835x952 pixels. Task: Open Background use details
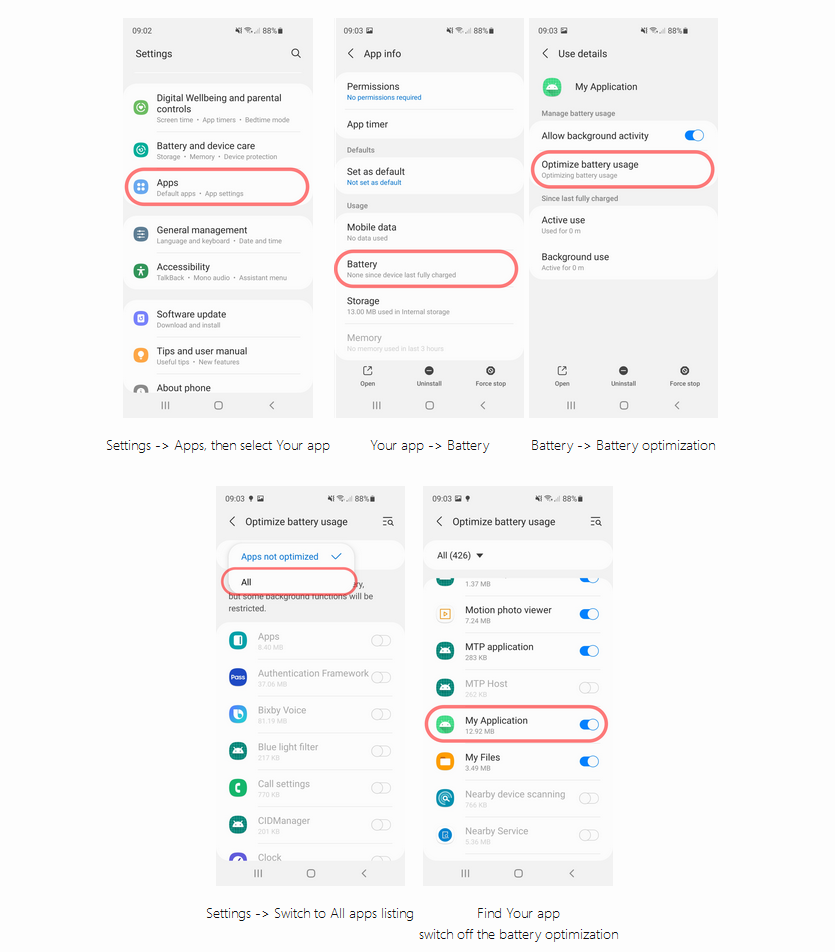pos(623,262)
